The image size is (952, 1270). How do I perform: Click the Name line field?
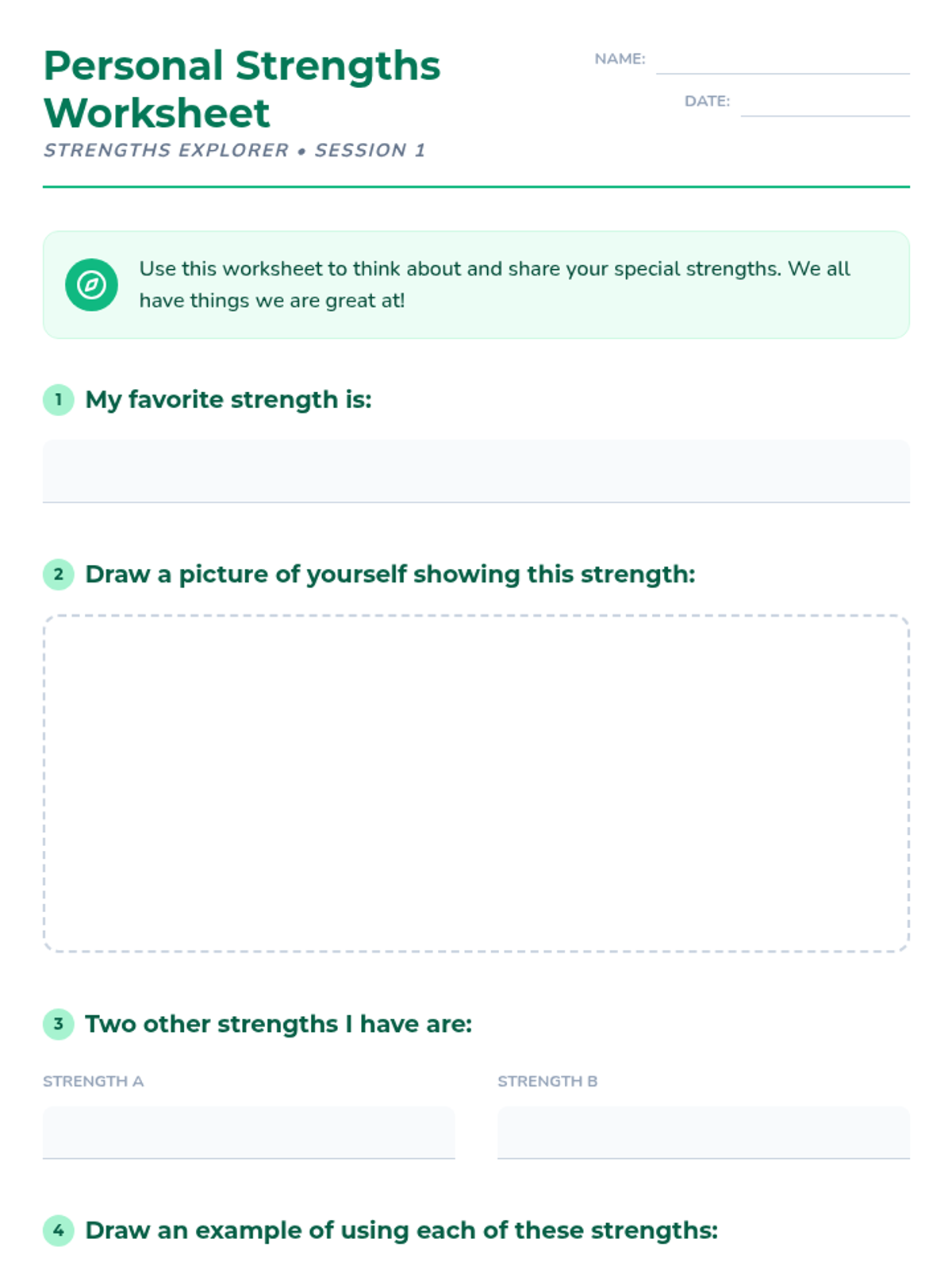782,60
